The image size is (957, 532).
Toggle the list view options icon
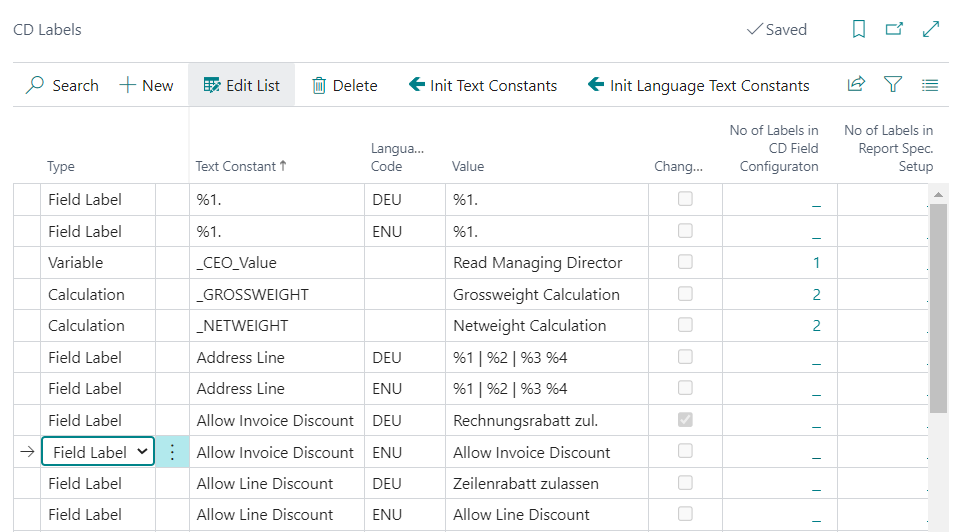click(x=930, y=85)
